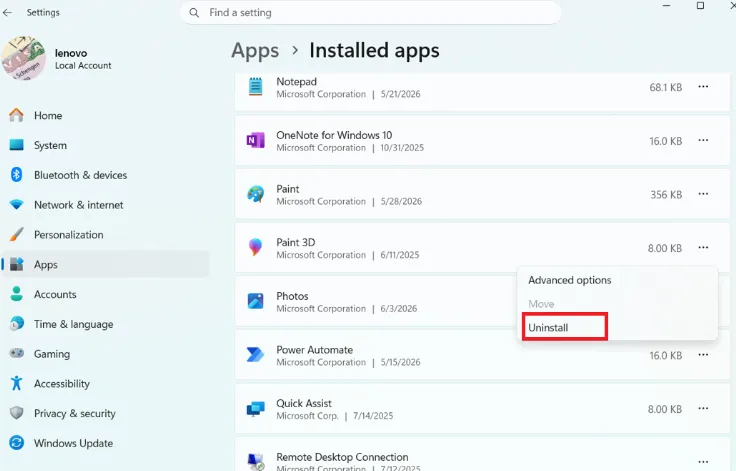
Task: Click the Apps sidebar icon
Action: coord(16,264)
